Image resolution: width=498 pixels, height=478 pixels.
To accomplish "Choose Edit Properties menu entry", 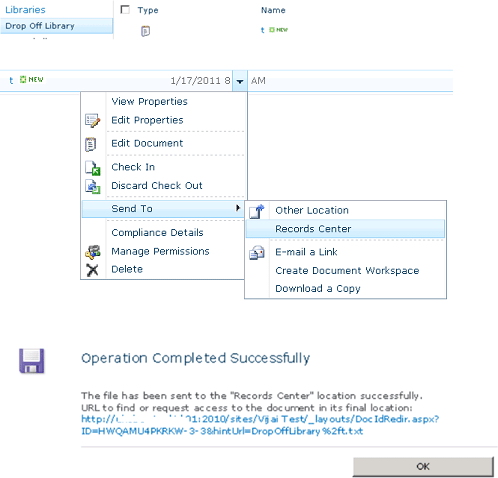I will [147, 120].
